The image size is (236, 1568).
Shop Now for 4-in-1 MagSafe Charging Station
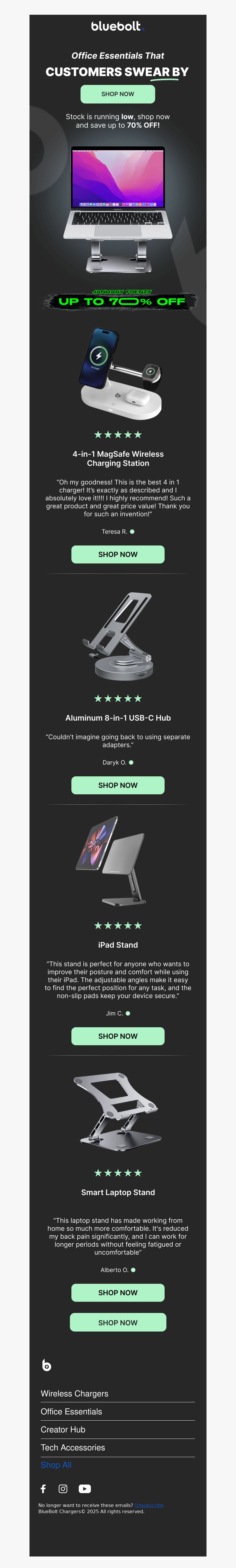click(118, 554)
